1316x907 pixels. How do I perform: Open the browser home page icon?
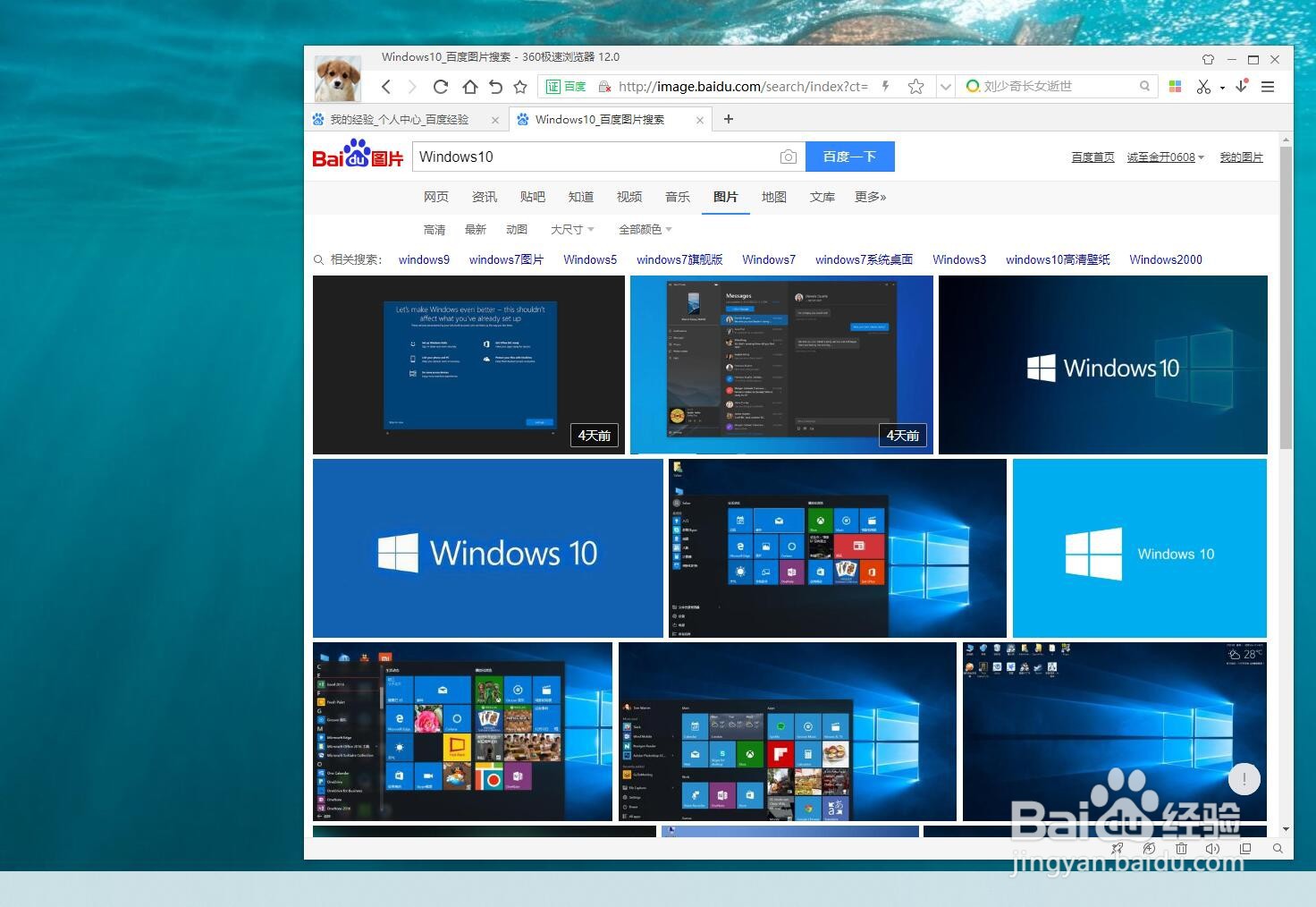(x=469, y=87)
